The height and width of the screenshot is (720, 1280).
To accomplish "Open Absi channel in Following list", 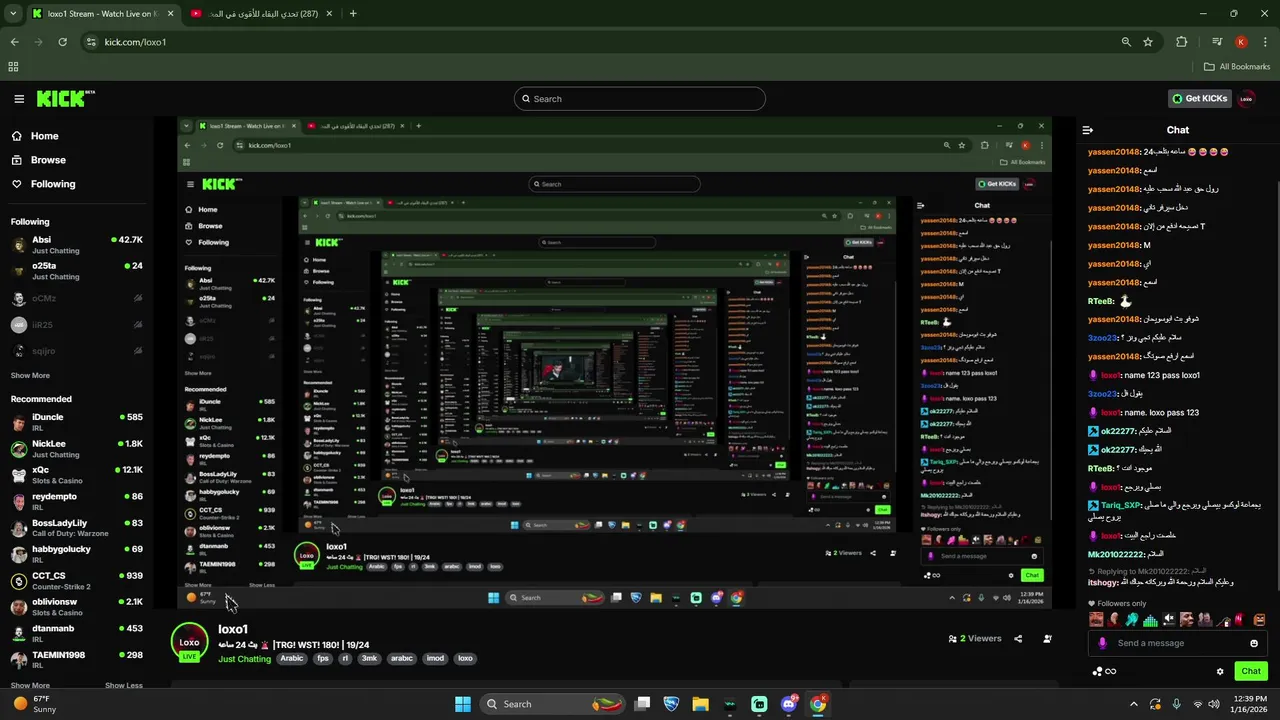I will pyautogui.click(x=76, y=245).
